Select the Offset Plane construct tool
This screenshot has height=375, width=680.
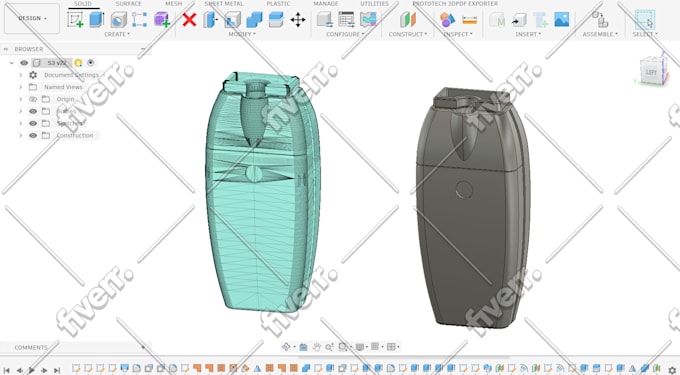408,20
